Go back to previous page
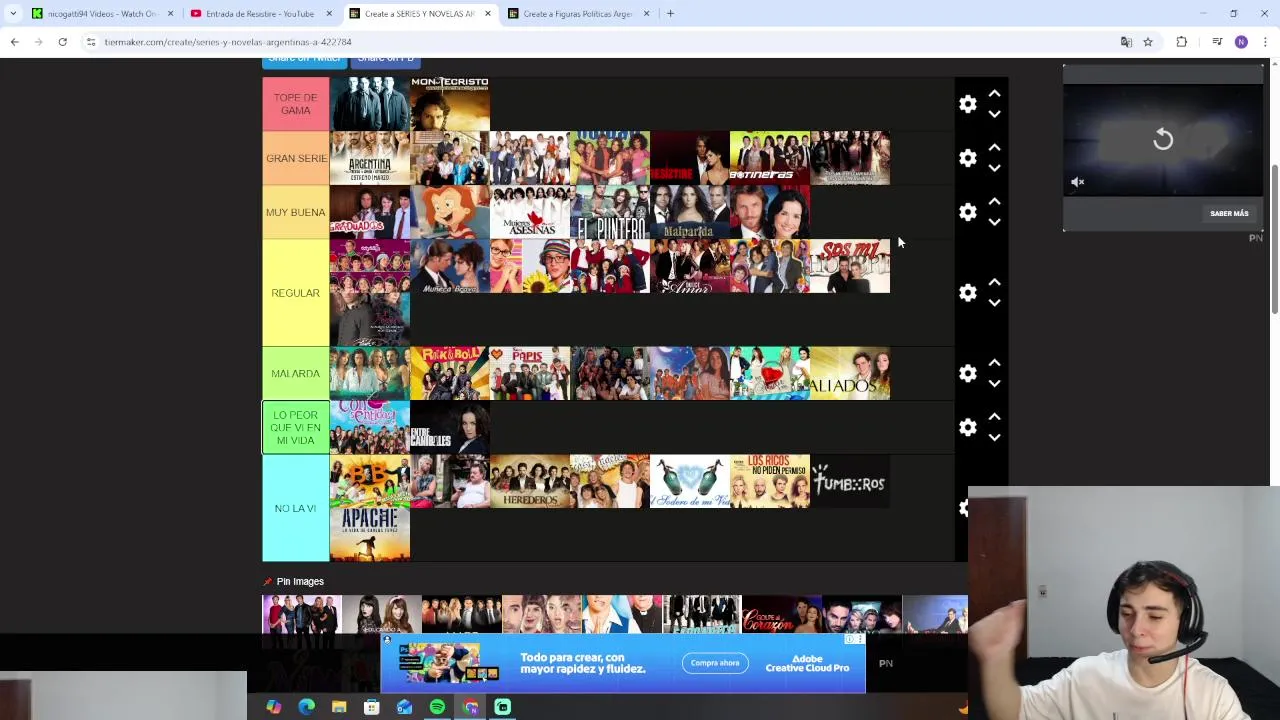The width and height of the screenshot is (1280, 720). click(x=14, y=42)
